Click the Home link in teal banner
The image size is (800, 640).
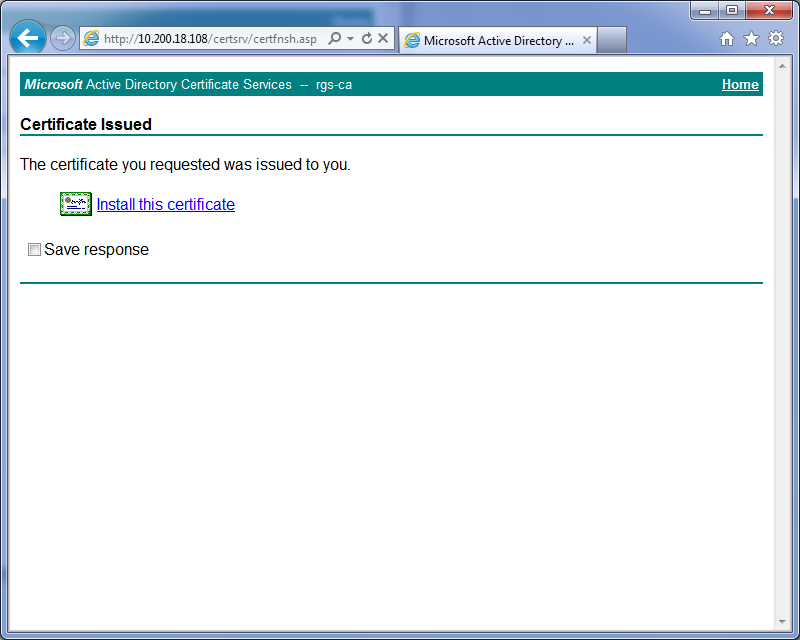740,85
